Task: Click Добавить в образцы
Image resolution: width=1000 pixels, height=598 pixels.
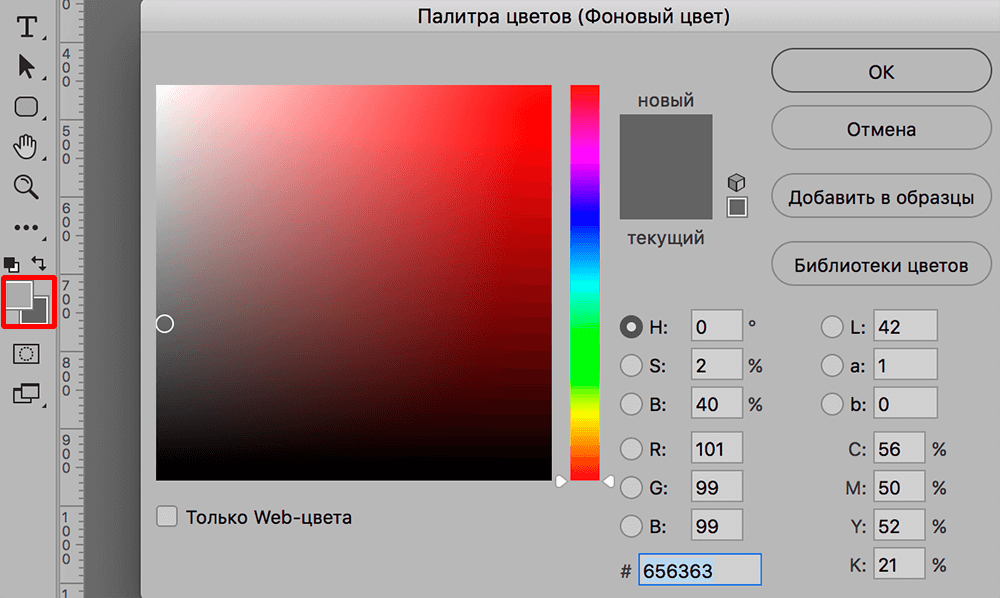Action: click(x=881, y=196)
